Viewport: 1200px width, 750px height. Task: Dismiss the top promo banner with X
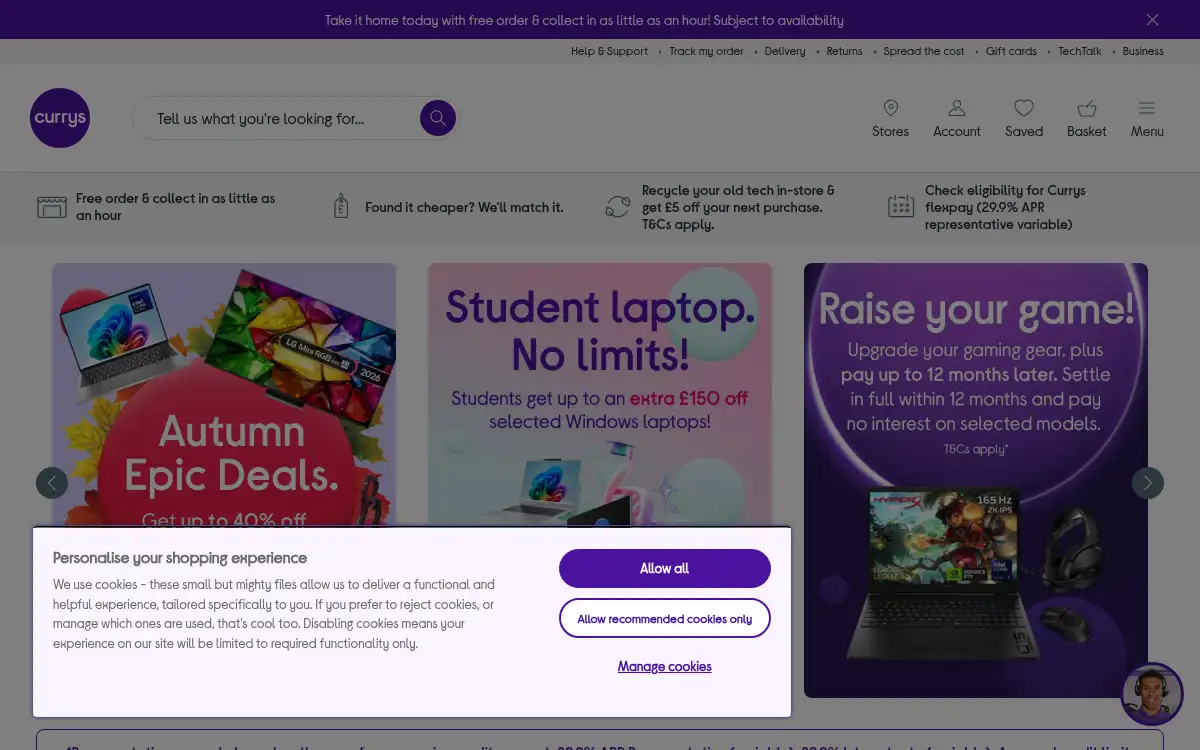point(1152,20)
